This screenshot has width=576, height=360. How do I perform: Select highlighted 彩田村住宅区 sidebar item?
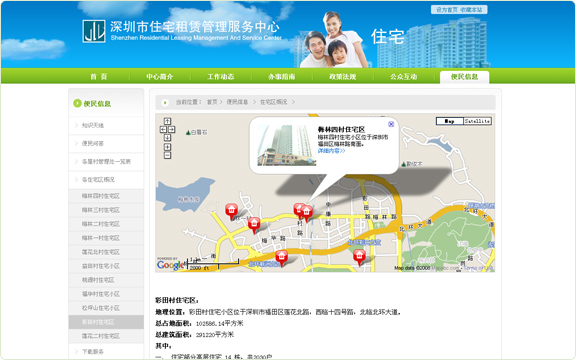(106, 322)
